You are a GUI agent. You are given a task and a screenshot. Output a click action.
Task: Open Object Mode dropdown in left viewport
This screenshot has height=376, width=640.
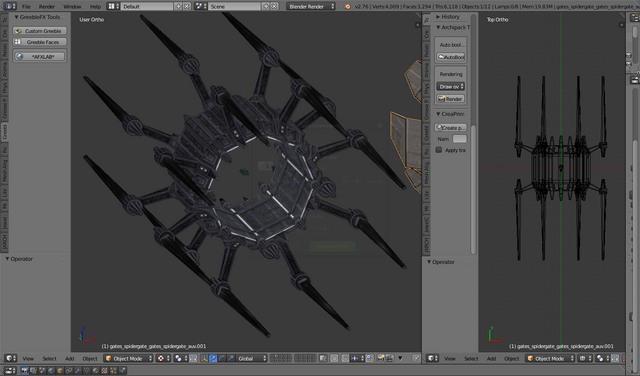coord(128,358)
